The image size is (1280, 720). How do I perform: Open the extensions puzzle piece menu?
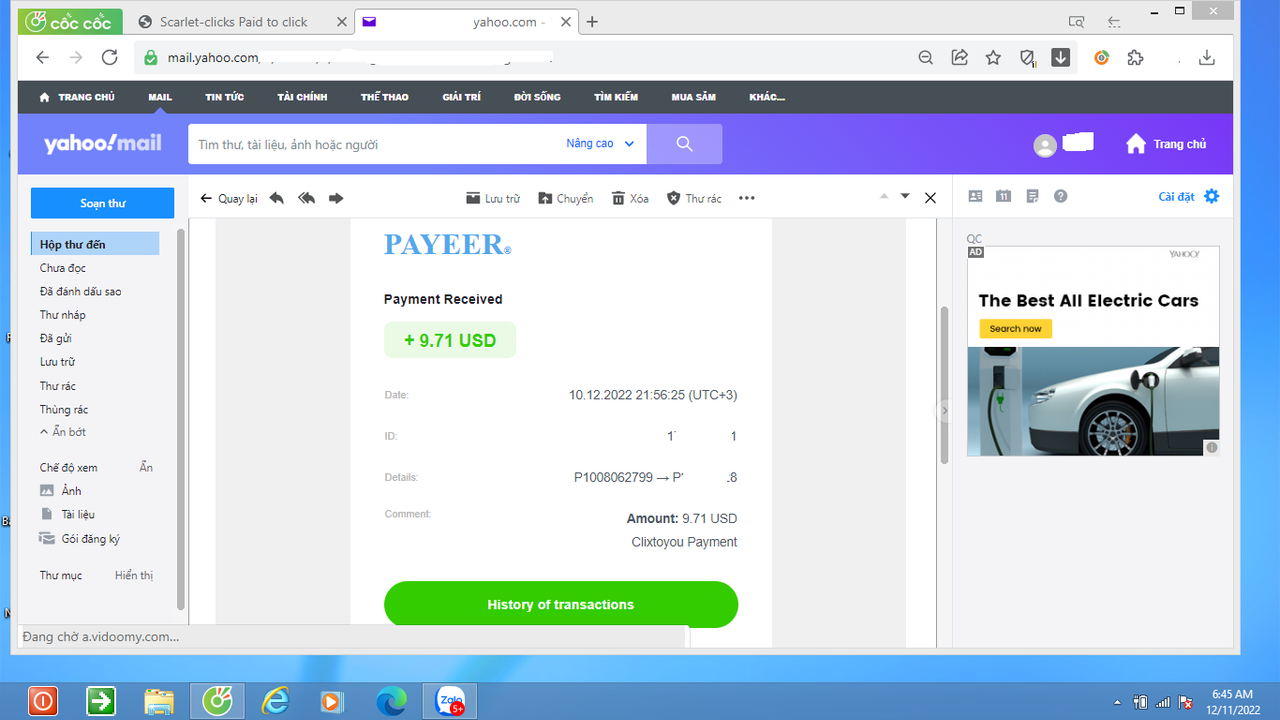coord(1135,58)
